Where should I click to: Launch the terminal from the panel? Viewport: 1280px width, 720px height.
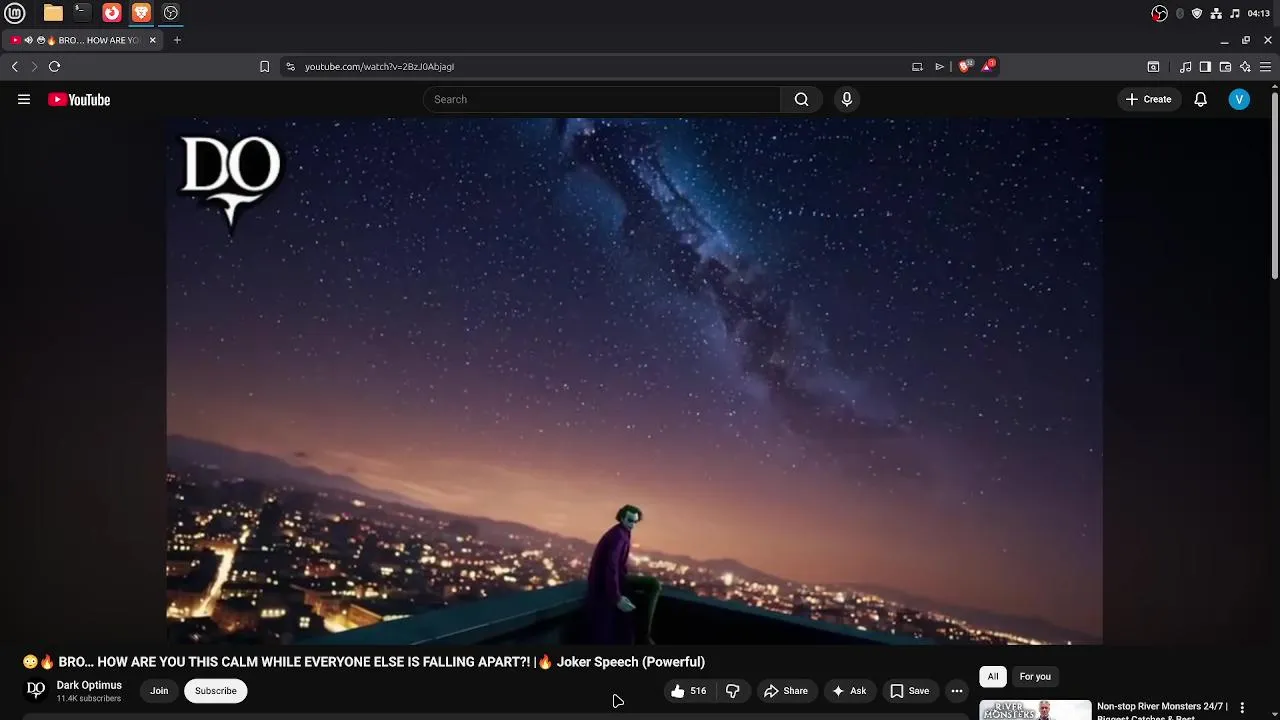82,13
